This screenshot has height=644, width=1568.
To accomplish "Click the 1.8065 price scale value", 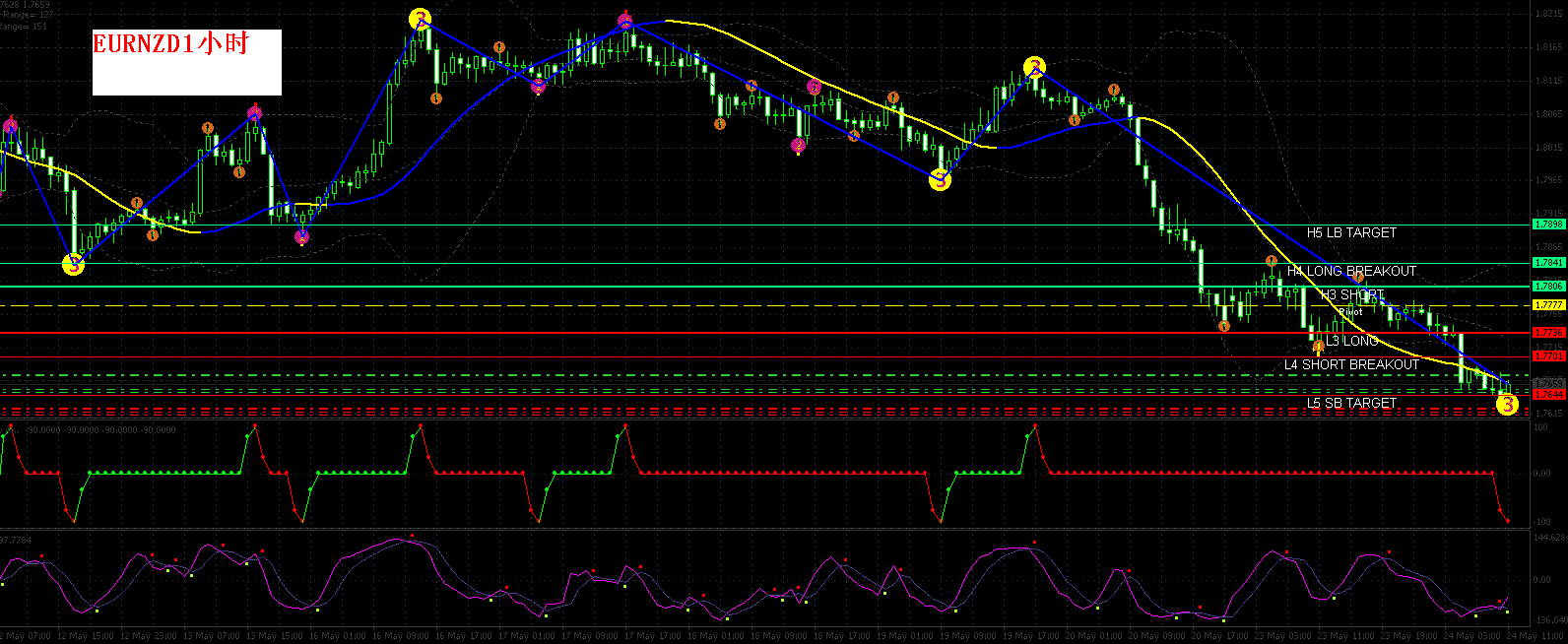I will [1549, 114].
